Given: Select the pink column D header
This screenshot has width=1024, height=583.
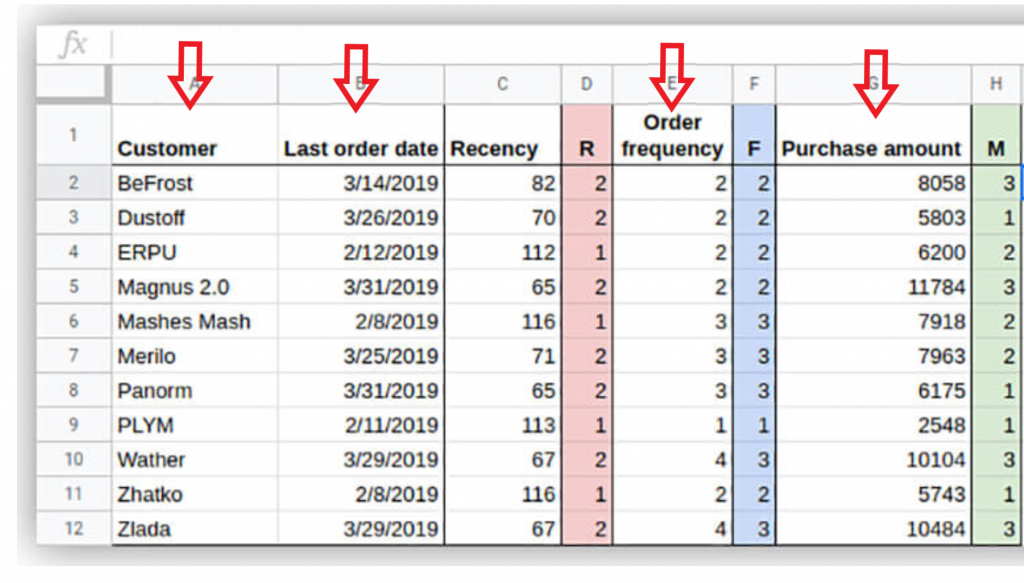Looking at the screenshot, I should tap(587, 85).
